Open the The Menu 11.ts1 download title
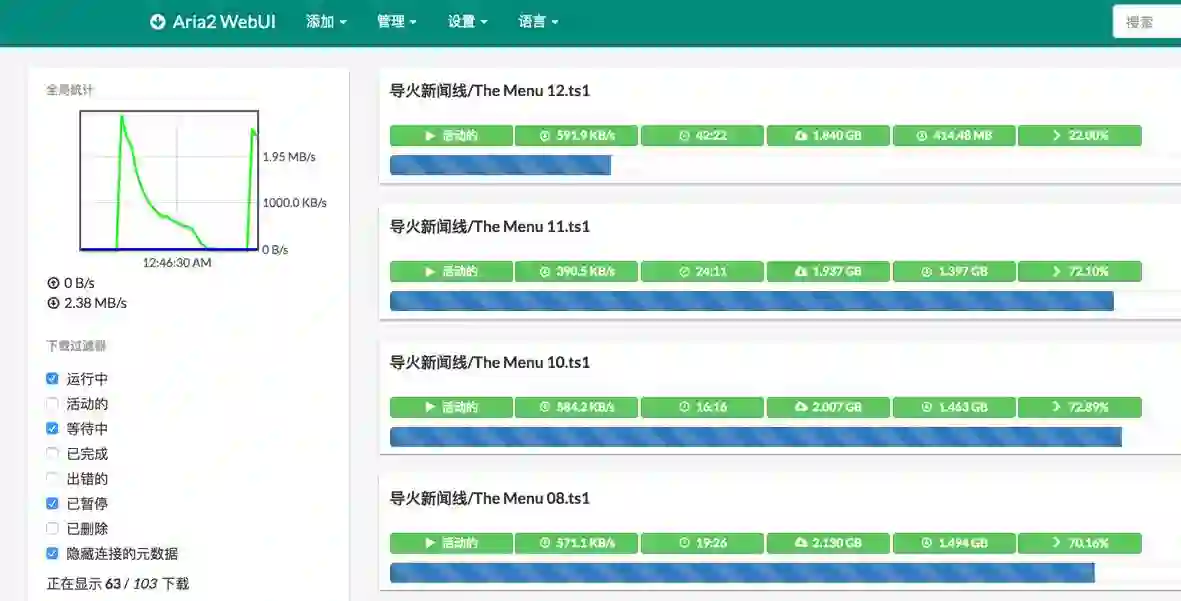This screenshot has width=1181, height=601. (490, 227)
